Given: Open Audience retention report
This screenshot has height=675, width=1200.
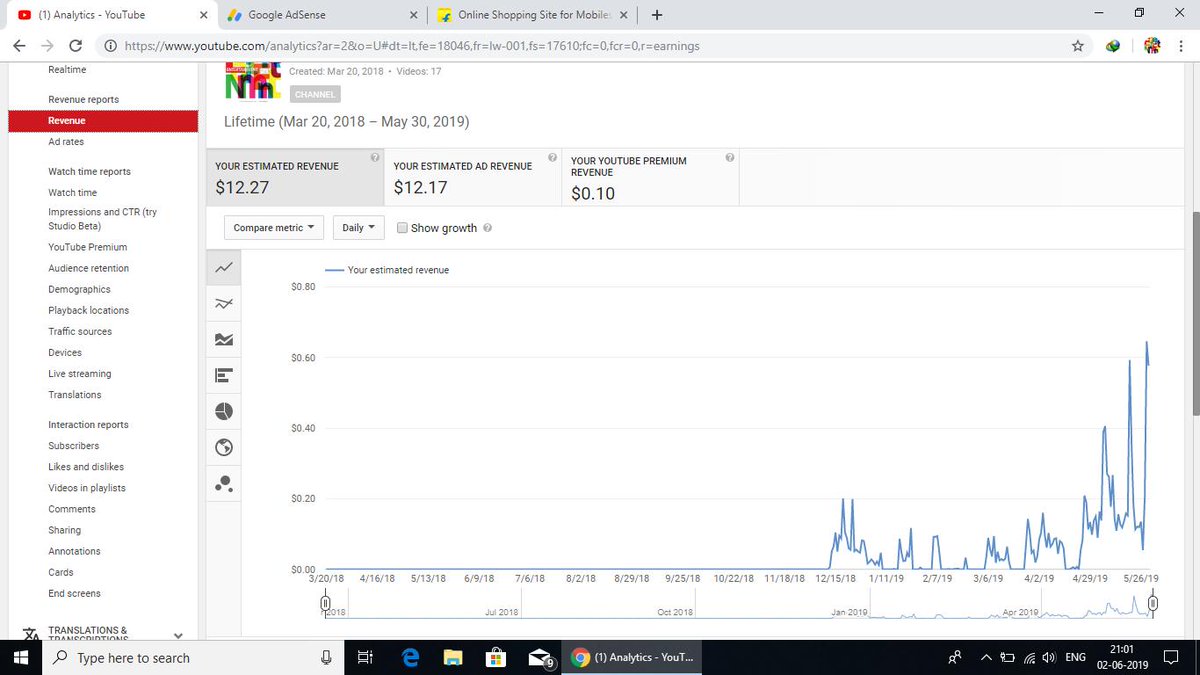Looking at the screenshot, I should [x=88, y=268].
